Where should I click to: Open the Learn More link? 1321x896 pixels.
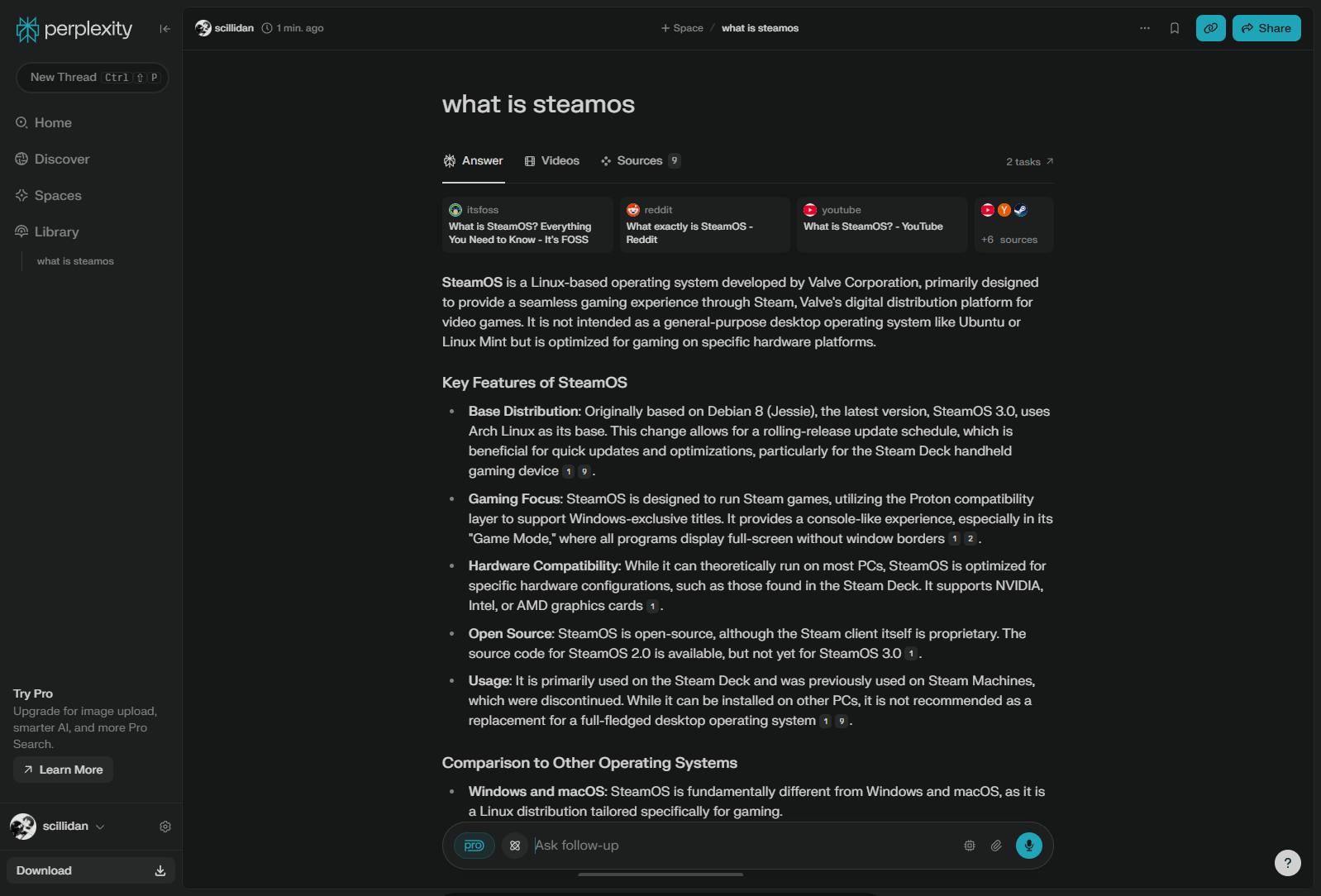[x=64, y=770]
